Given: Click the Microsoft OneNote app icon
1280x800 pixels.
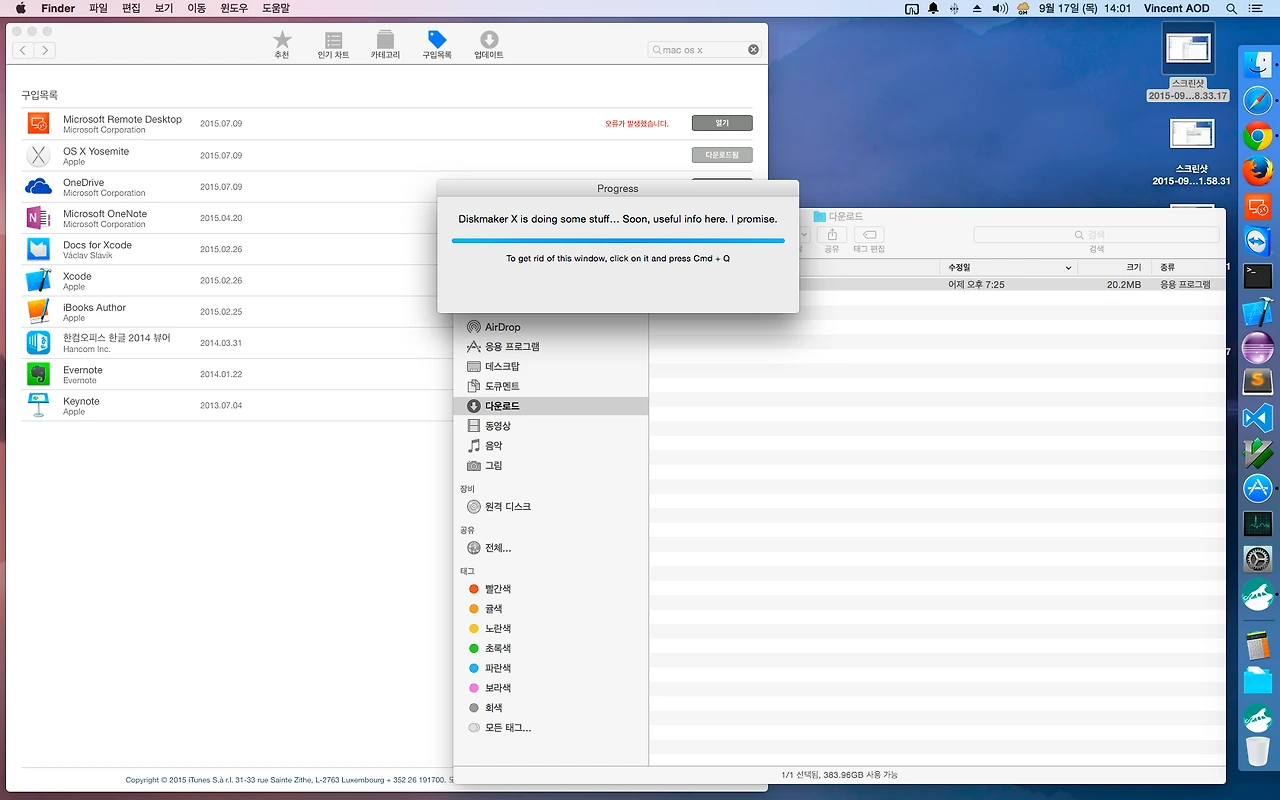Looking at the screenshot, I should click(x=38, y=218).
